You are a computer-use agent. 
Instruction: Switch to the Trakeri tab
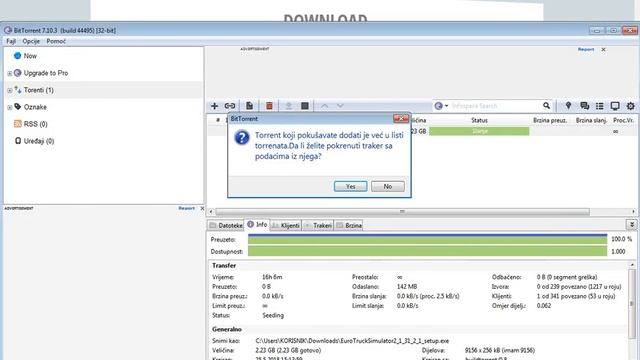[318, 225]
